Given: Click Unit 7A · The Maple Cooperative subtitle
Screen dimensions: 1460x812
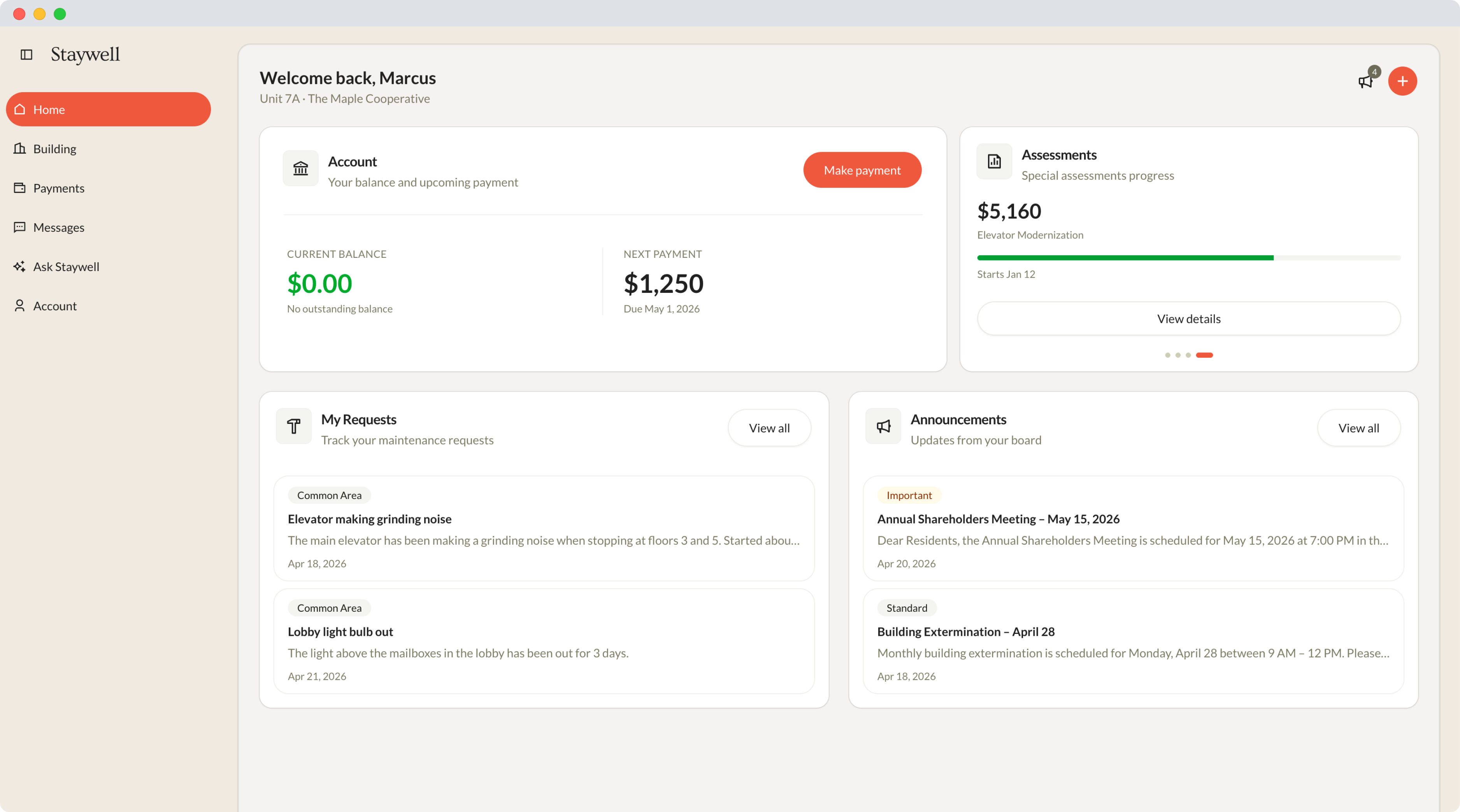Looking at the screenshot, I should [x=345, y=98].
